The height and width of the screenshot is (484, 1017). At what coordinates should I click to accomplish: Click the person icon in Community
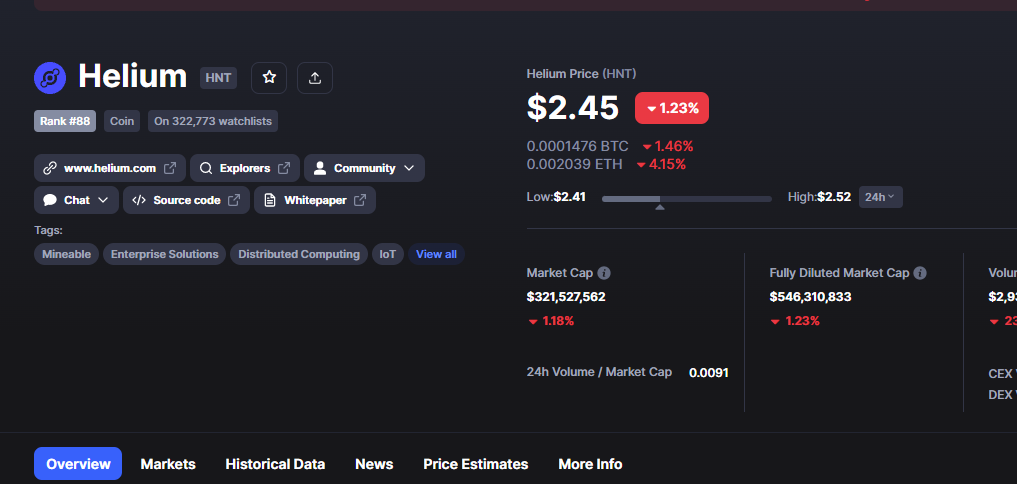pos(319,168)
